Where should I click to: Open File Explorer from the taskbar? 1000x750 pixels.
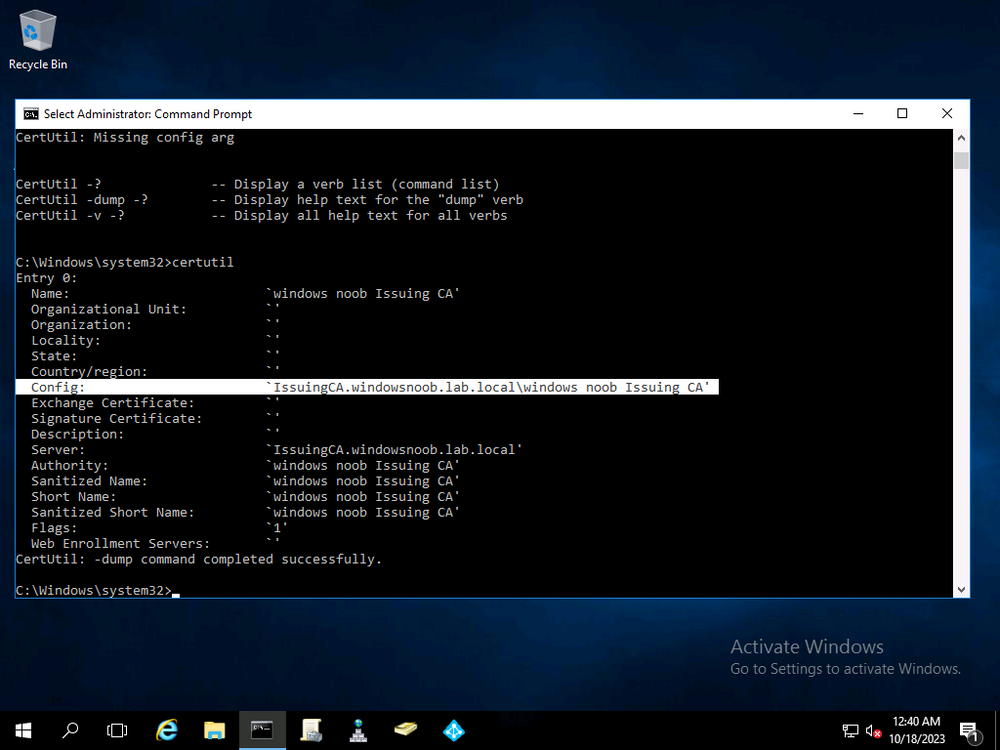214,730
